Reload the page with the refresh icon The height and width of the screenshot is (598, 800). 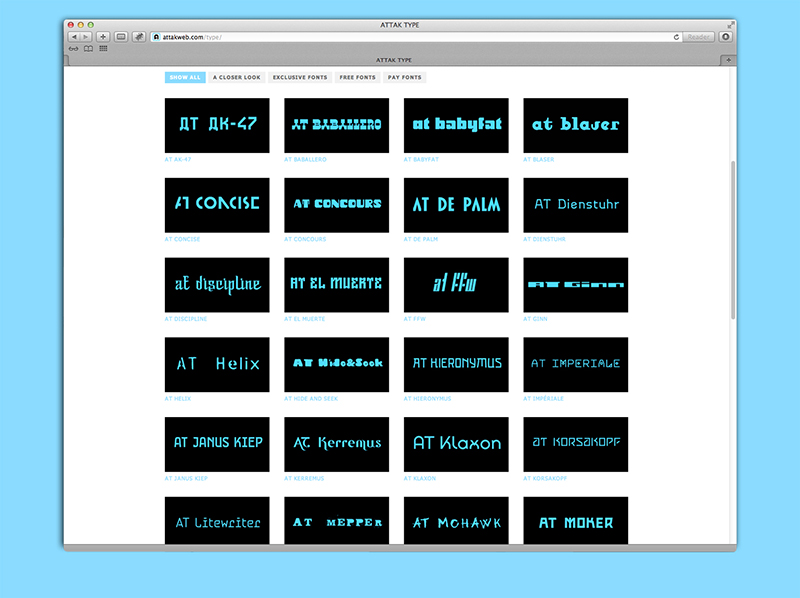(x=676, y=37)
